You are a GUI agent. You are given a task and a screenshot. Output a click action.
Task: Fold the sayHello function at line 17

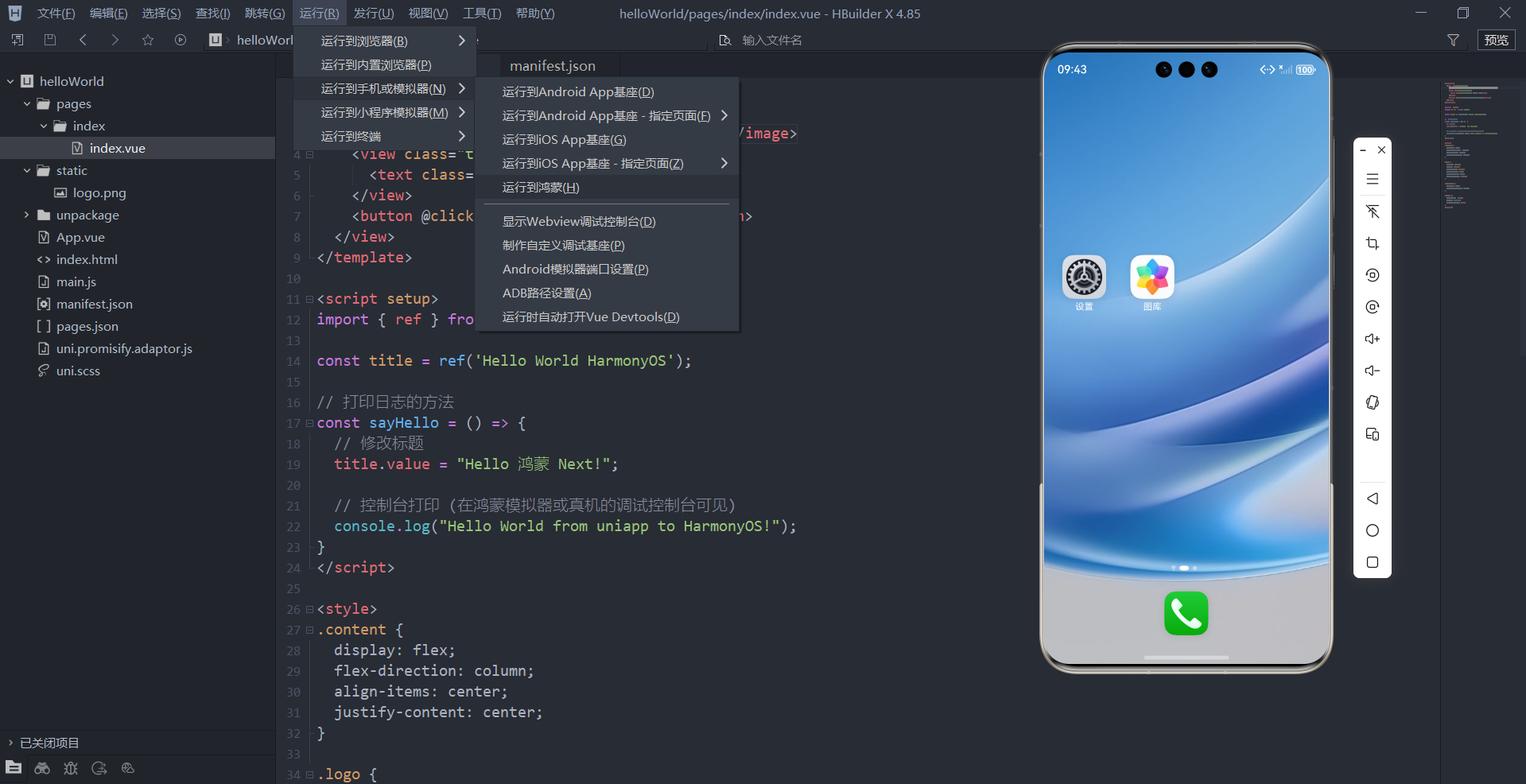click(309, 423)
